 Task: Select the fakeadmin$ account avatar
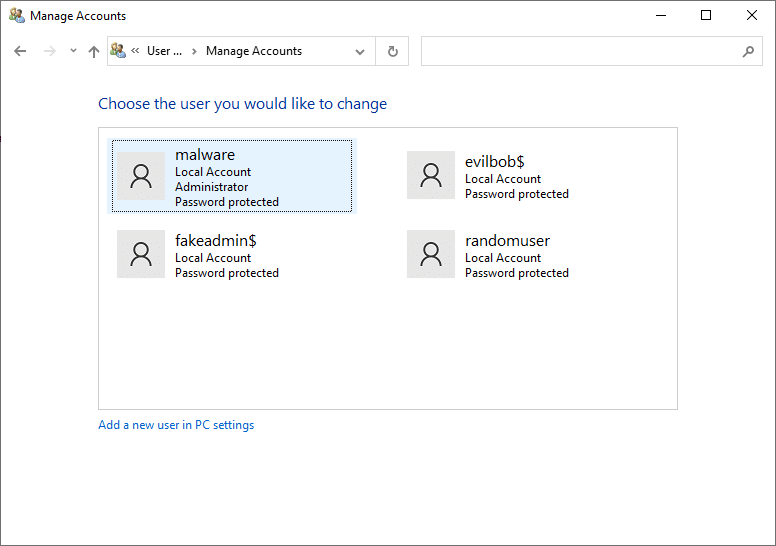tap(141, 254)
